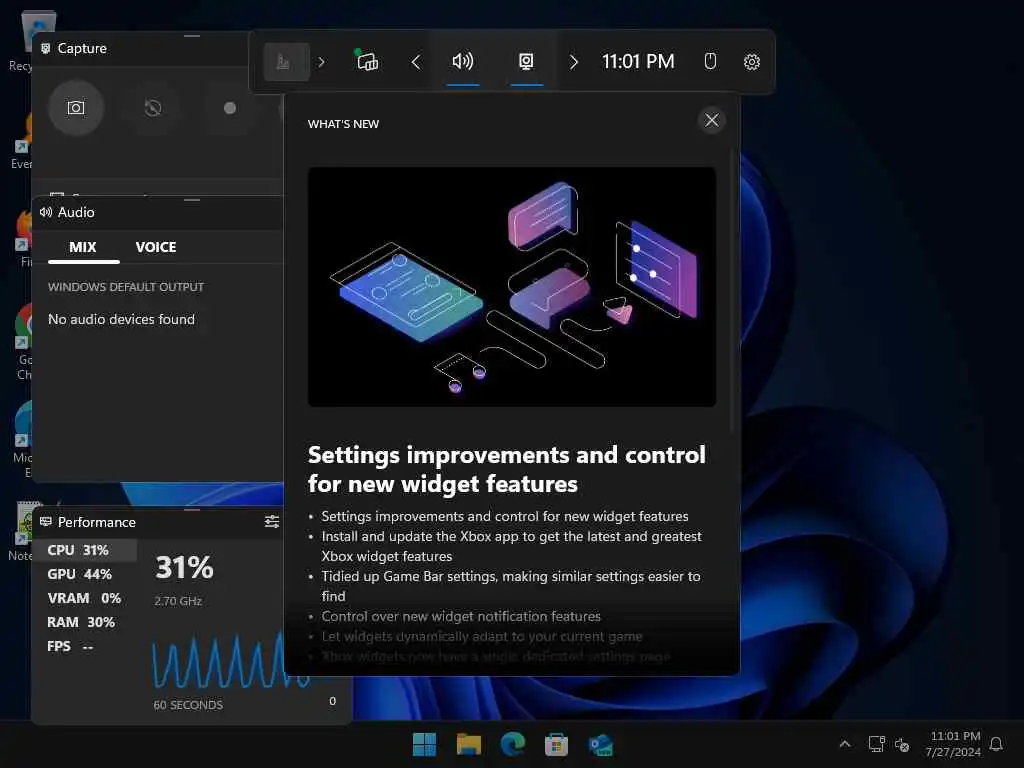
Task: Click the Performance widget title icon
Action: click(x=46, y=522)
